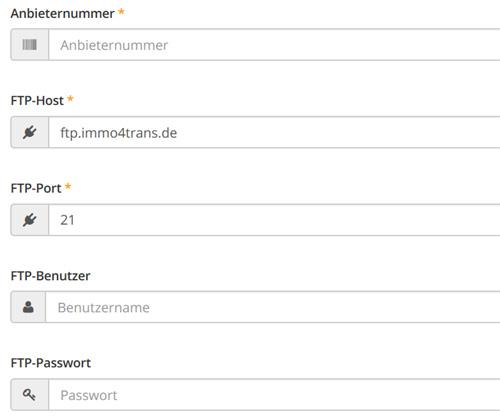The image size is (500, 416).
Task: Click the FTP-Passwort field label
Action: click(51, 363)
